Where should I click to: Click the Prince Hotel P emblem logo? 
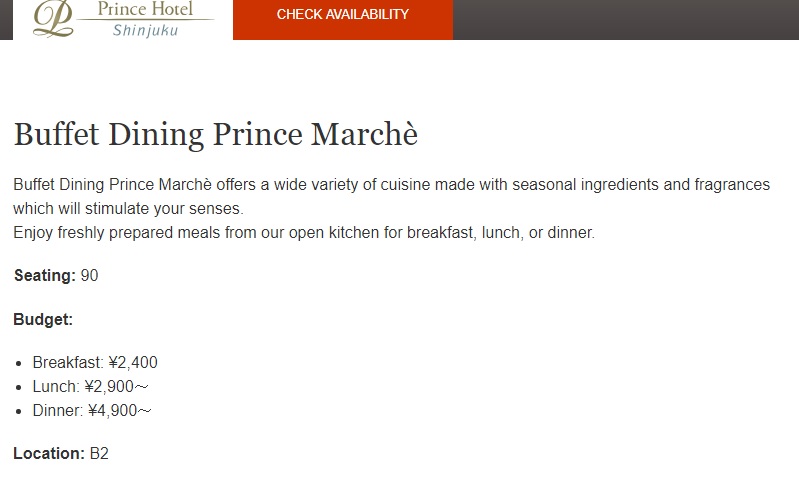(53, 19)
